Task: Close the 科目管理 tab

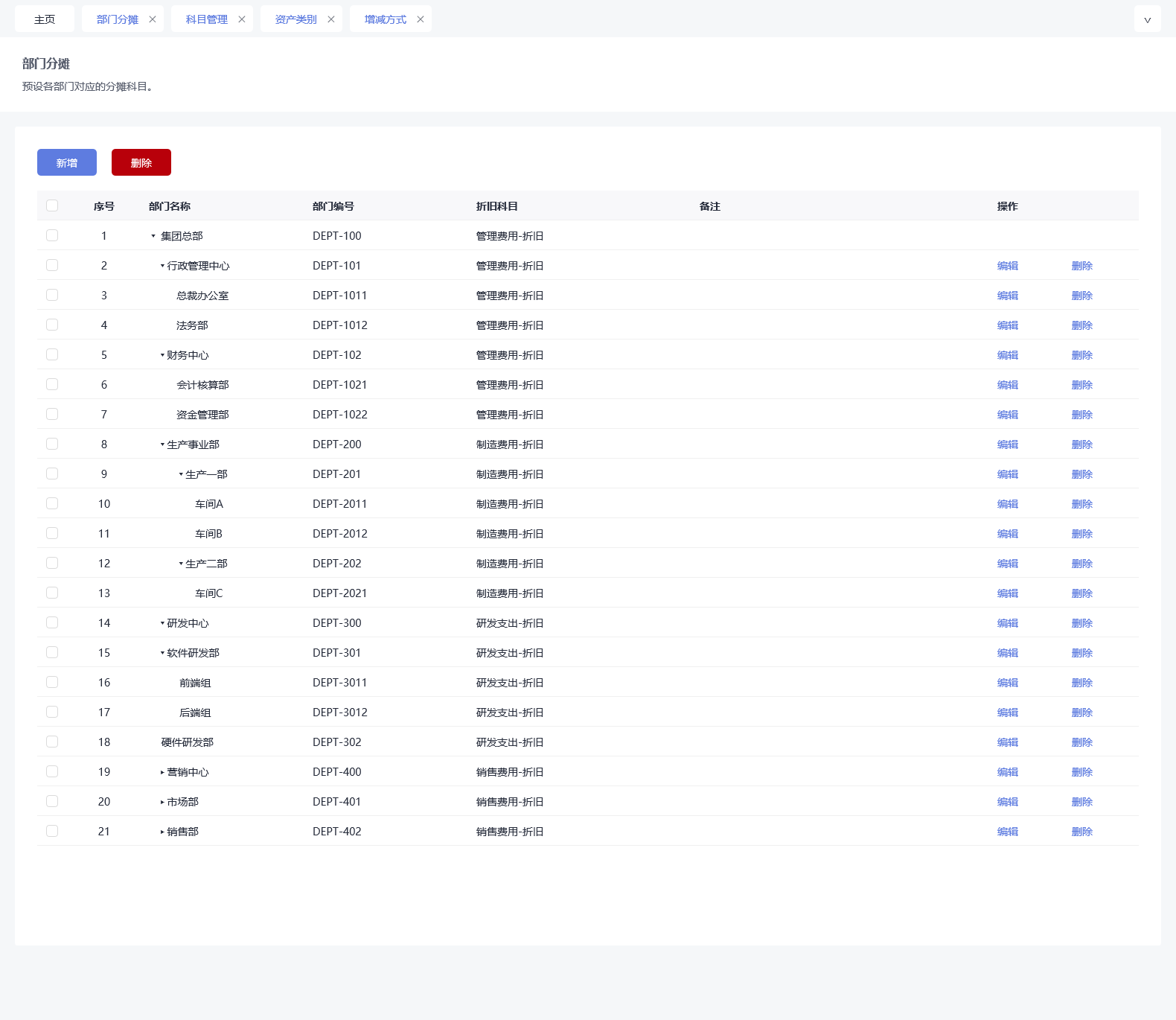Action: pos(242,19)
